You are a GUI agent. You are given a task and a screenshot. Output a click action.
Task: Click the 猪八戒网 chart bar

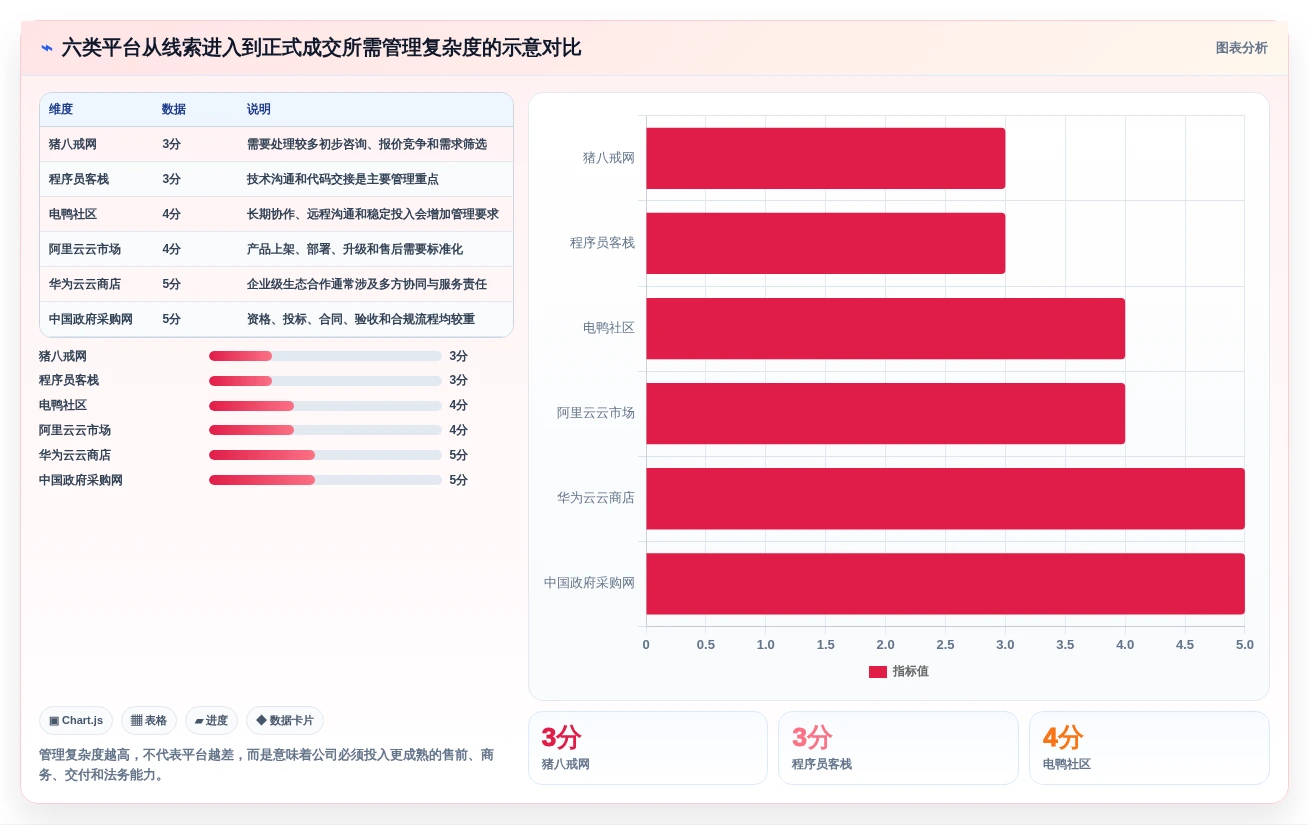(825, 158)
